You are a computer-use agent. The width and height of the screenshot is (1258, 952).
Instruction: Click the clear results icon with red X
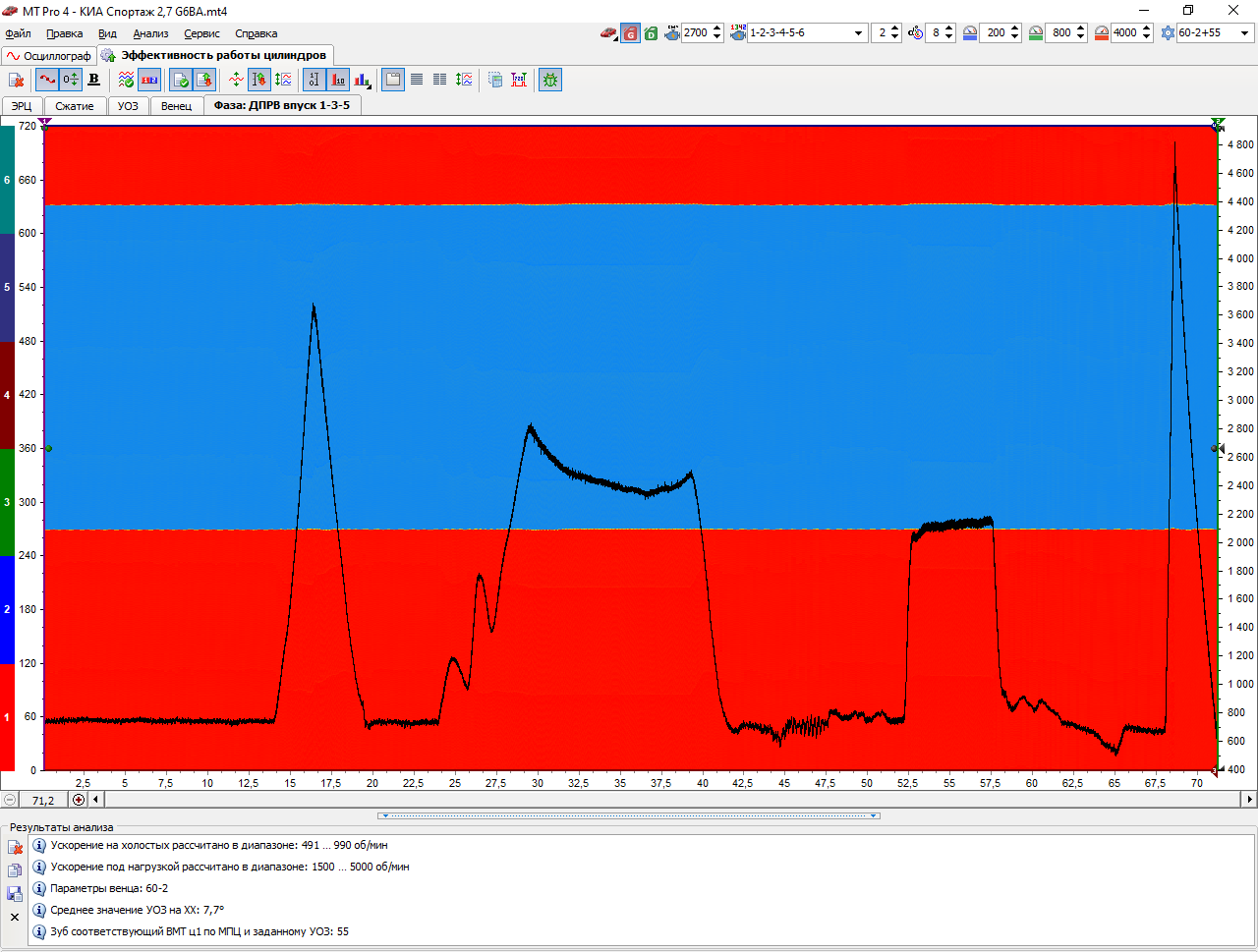click(15, 847)
